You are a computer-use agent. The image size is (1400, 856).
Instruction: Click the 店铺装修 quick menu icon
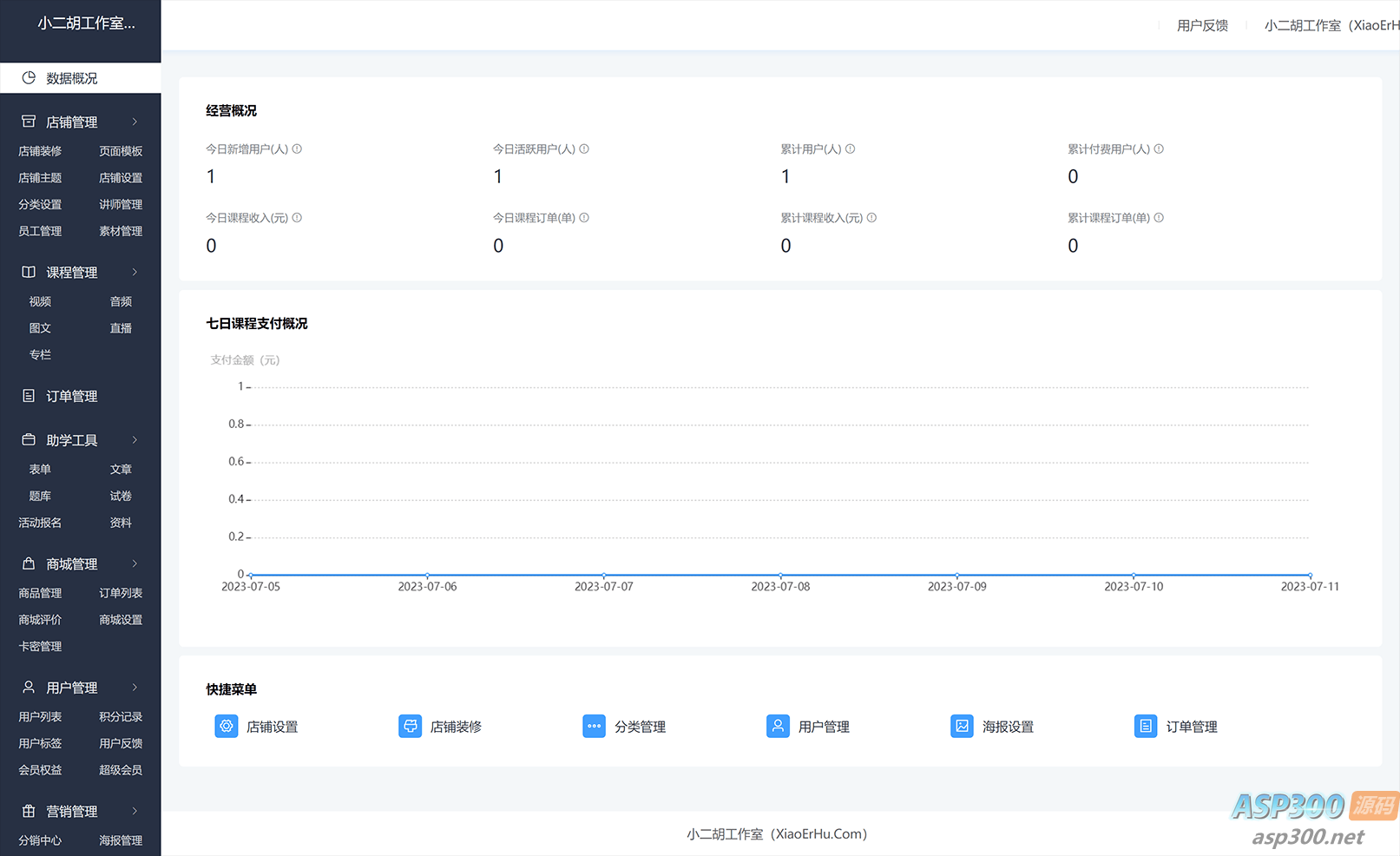(410, 726)
